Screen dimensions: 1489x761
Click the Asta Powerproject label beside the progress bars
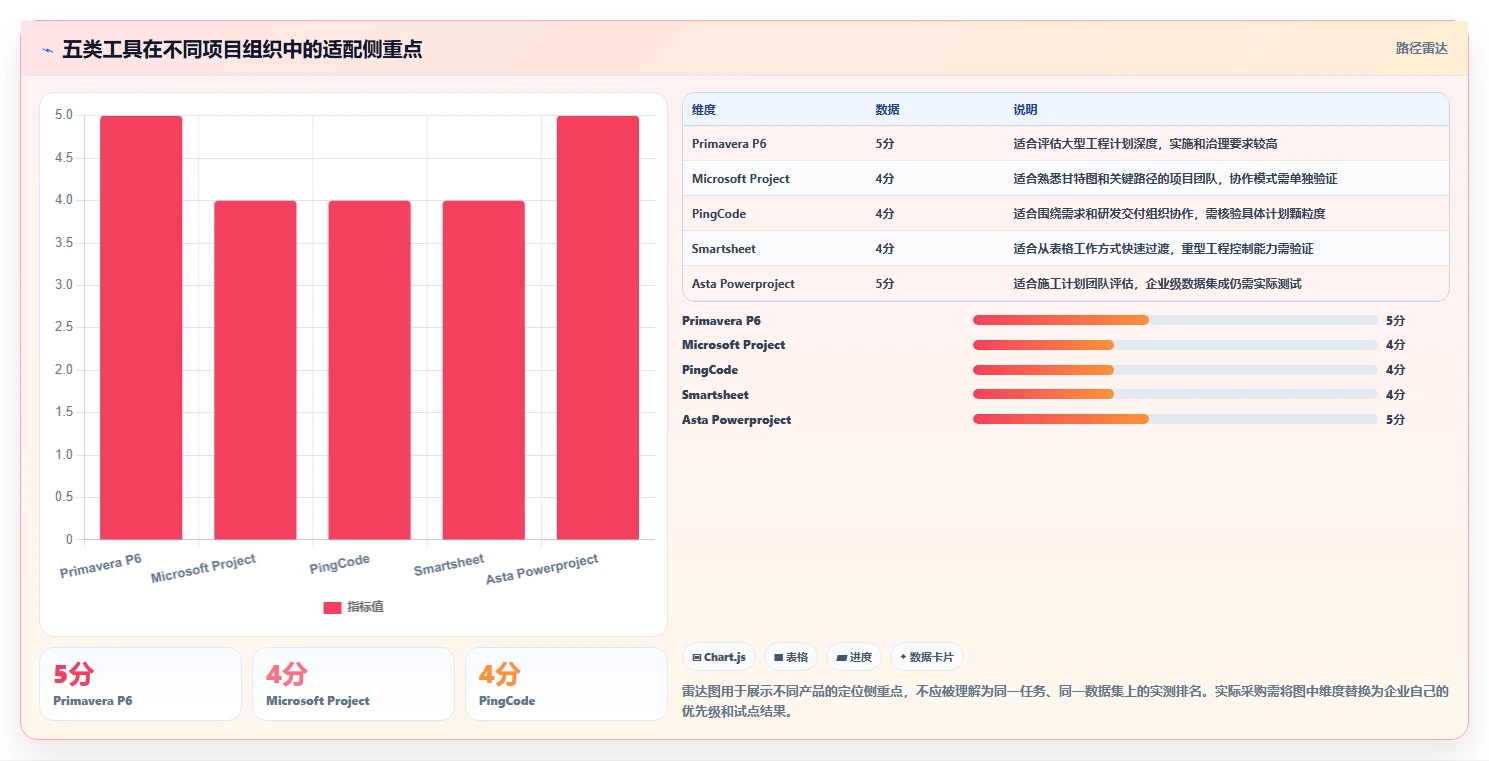pos(737,419)
